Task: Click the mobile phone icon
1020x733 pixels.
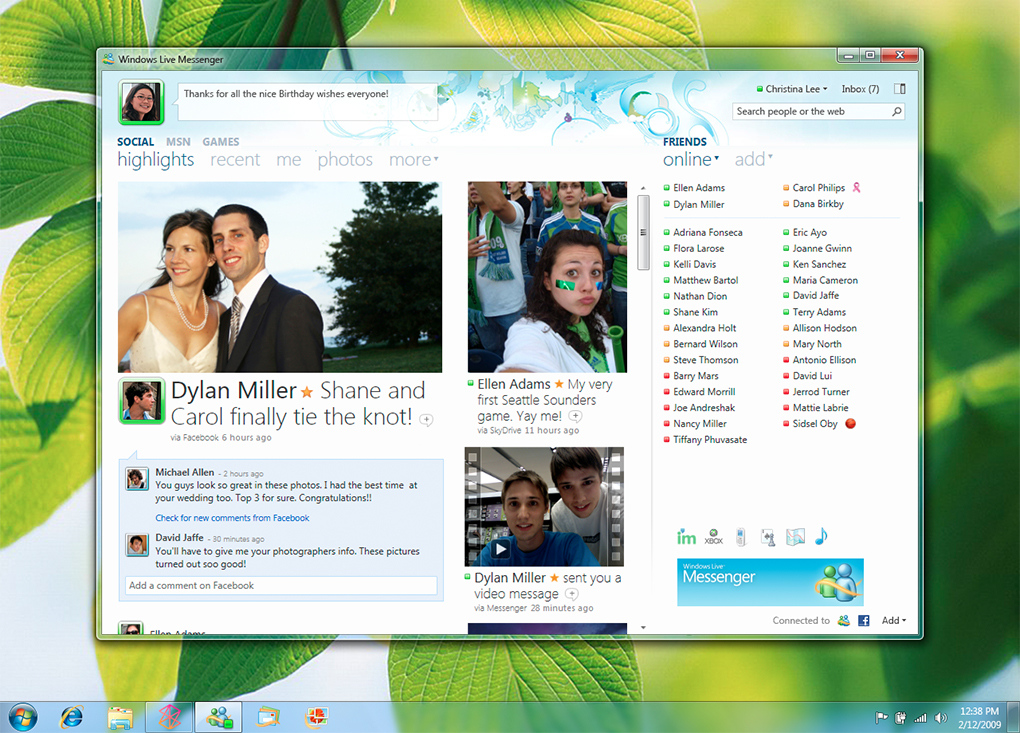Action: 740,538
